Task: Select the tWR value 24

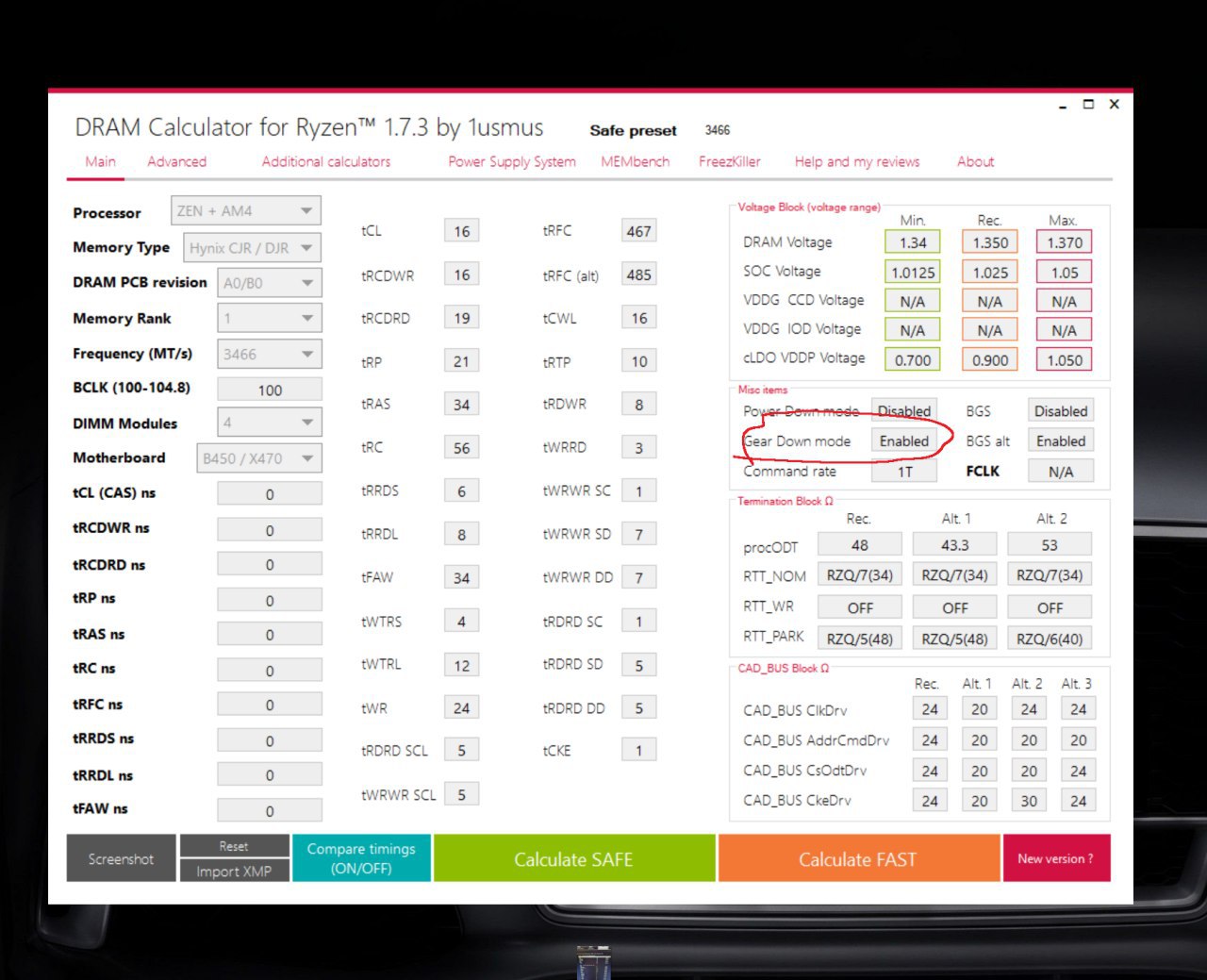Action: click(x=461, y=707)
